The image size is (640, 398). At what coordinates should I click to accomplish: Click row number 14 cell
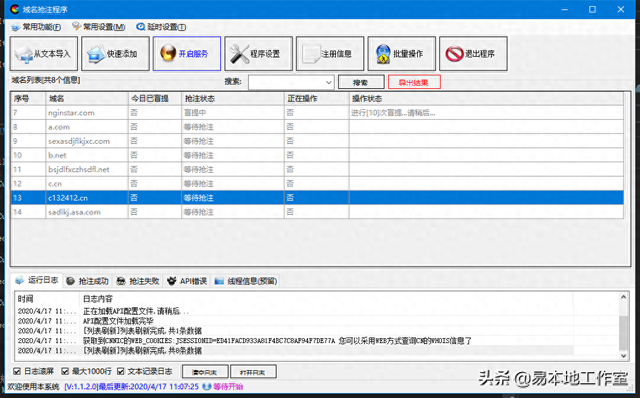tap(28, 212)
